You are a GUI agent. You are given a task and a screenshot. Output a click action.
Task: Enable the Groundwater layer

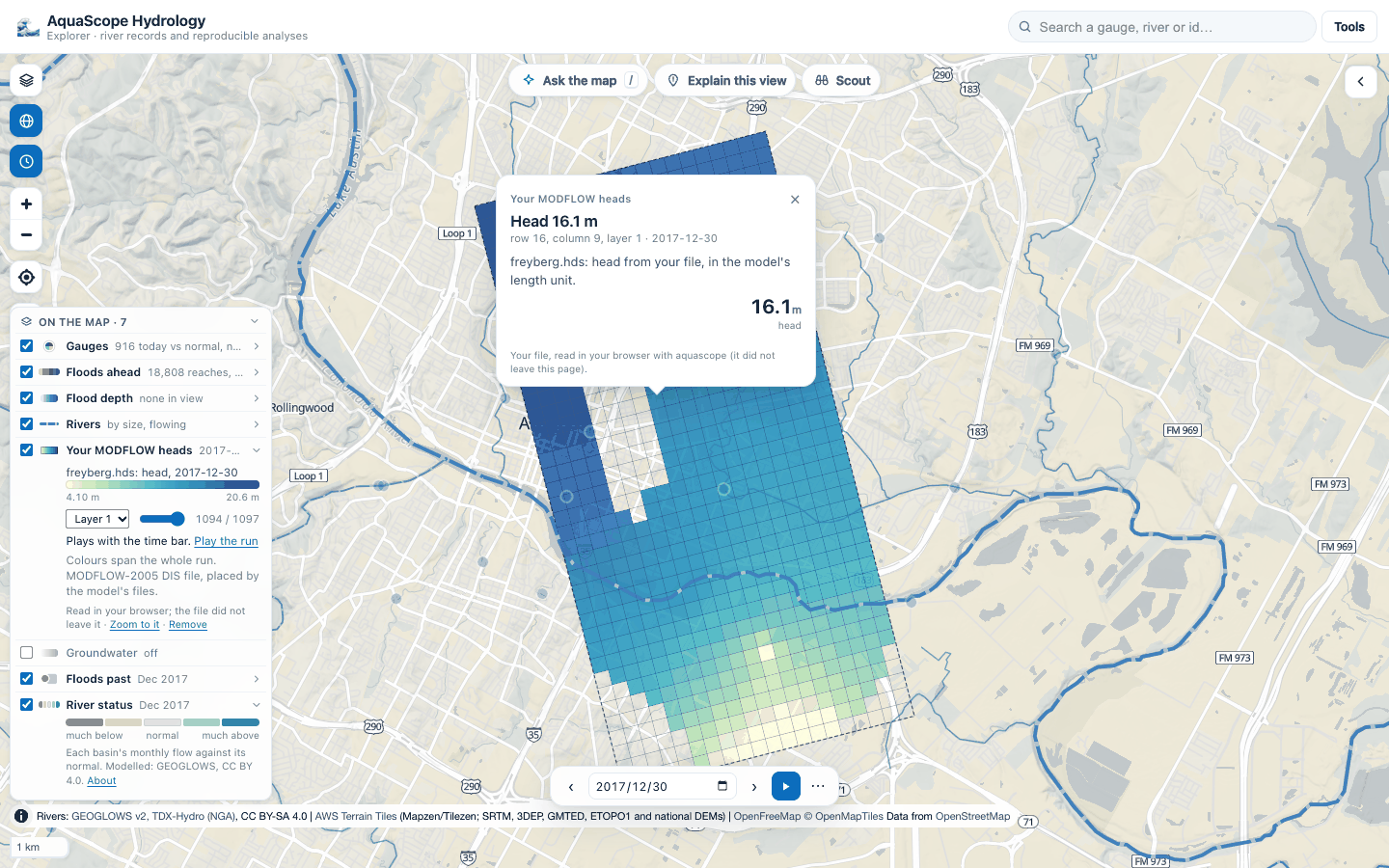click(x=27, y=653)
